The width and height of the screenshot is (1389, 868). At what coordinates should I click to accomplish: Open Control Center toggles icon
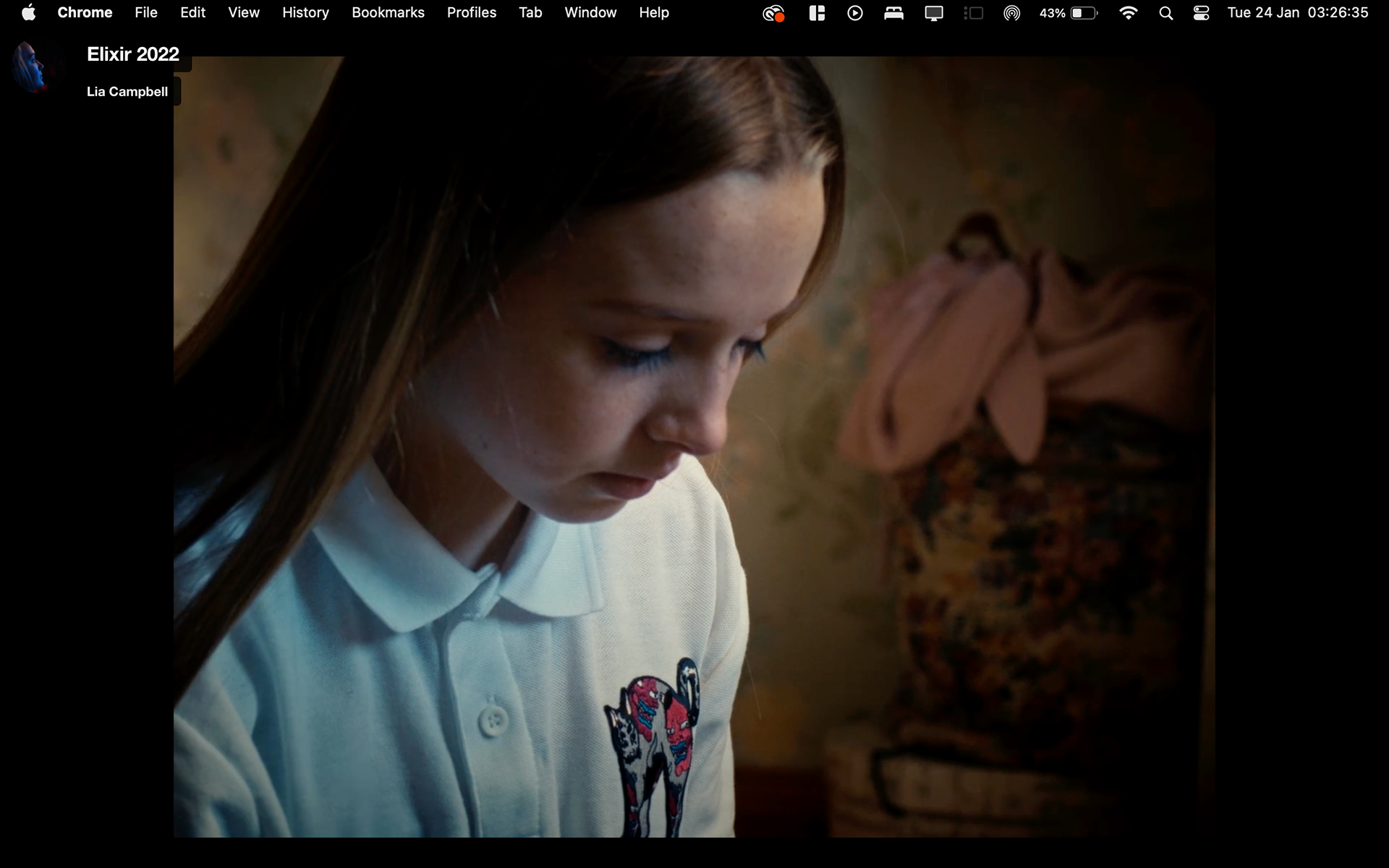(1201, 13)
